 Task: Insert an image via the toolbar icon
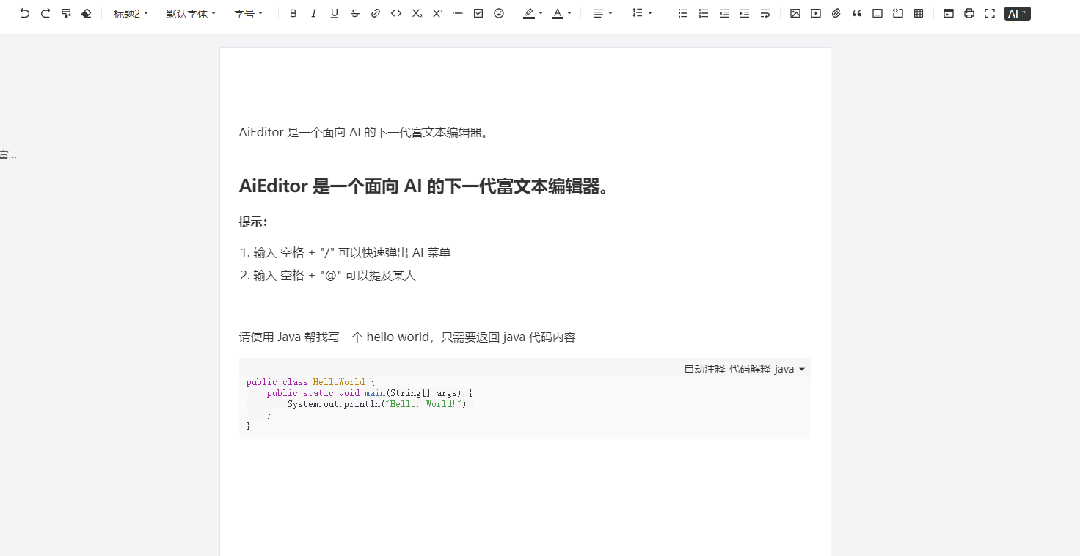[795, 14]
